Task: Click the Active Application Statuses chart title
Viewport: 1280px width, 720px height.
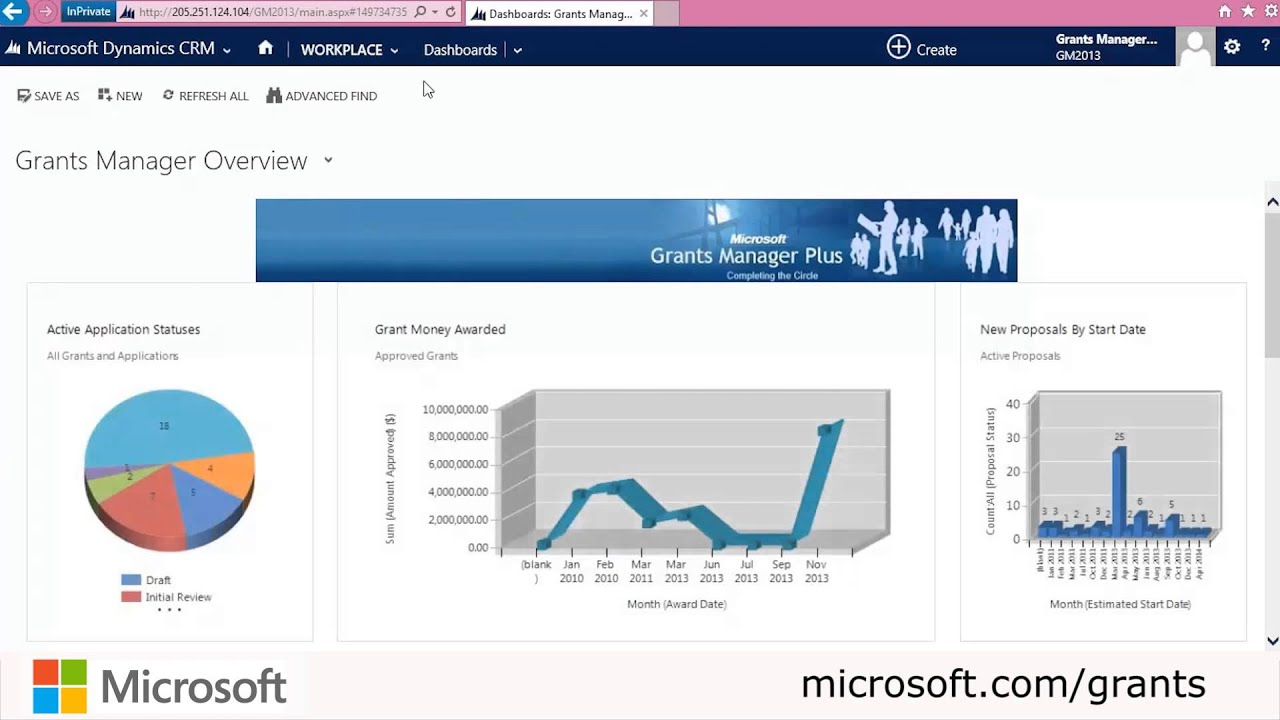Action: pos(123,329)
